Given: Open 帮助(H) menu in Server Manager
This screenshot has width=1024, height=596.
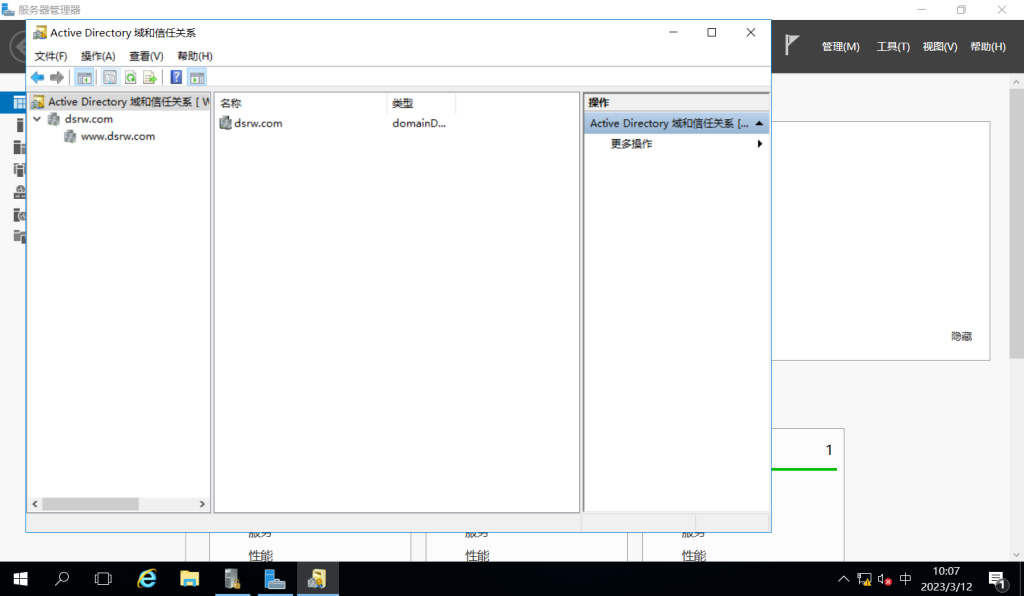Looking at the screenshot, I should [987, 47].
